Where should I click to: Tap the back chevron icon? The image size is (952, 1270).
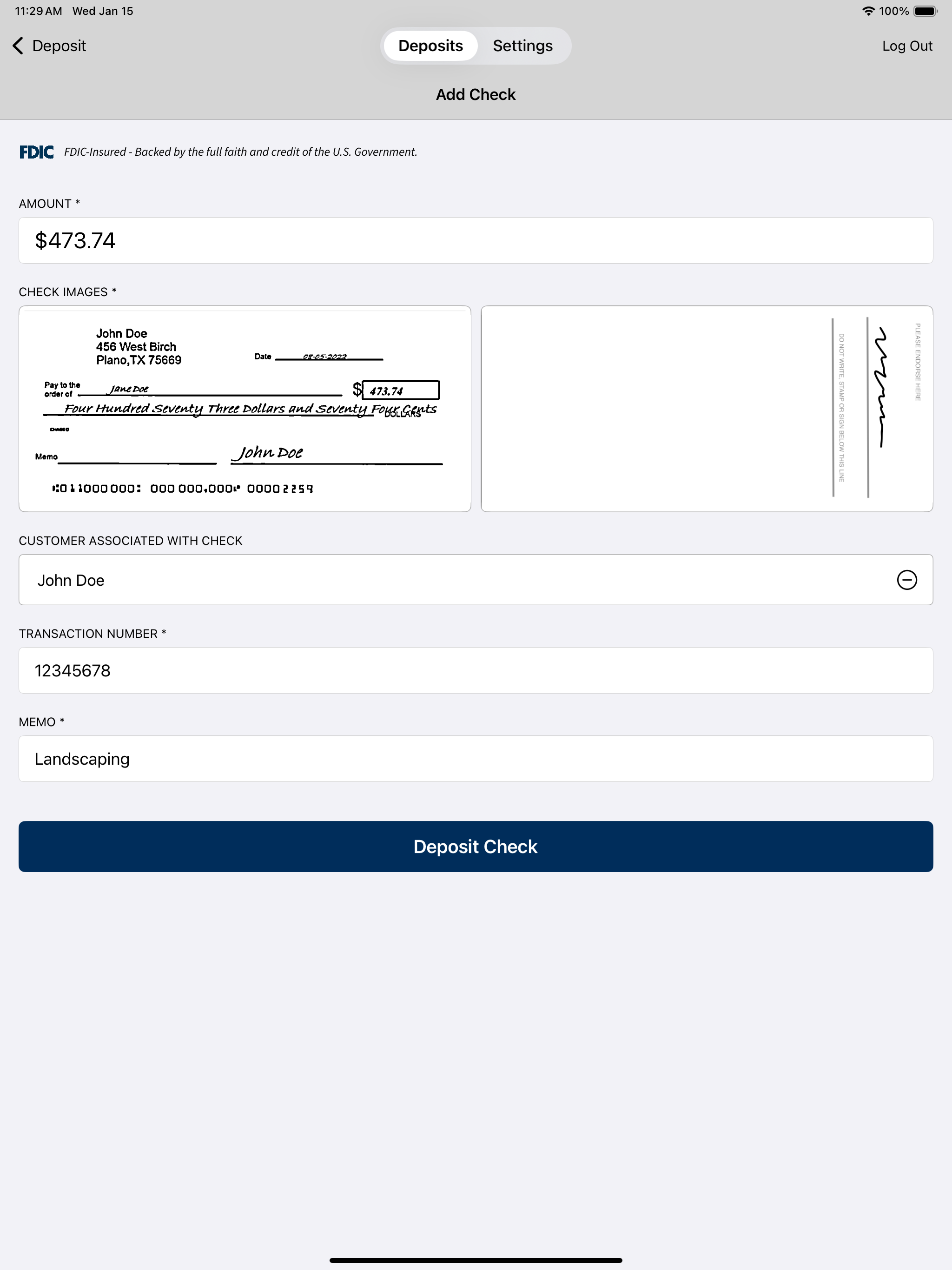18,46
